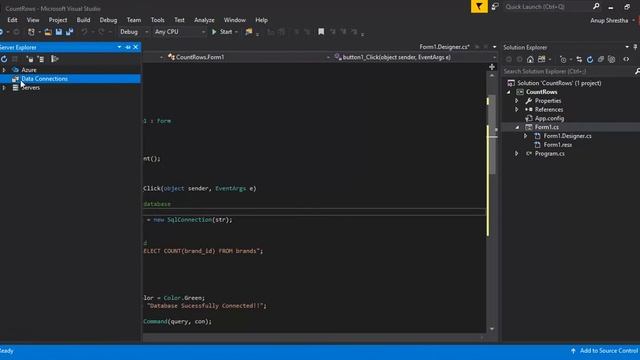
Task: Toggle auto-hide pin on Server Explorer
Action: [128, 47]
